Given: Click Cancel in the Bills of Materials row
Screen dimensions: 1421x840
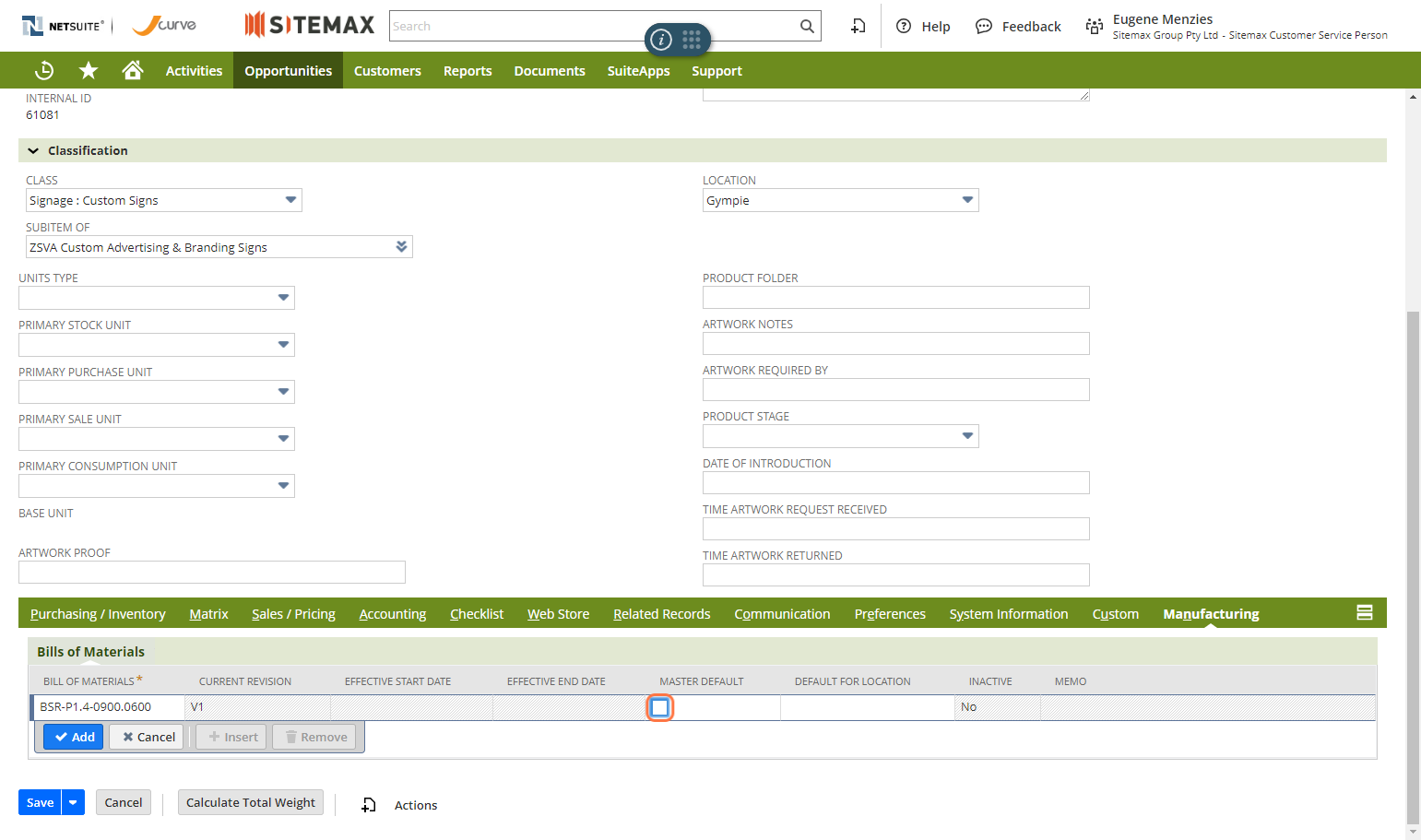Looking at the screenshot, I should click(x=148, y=737).
